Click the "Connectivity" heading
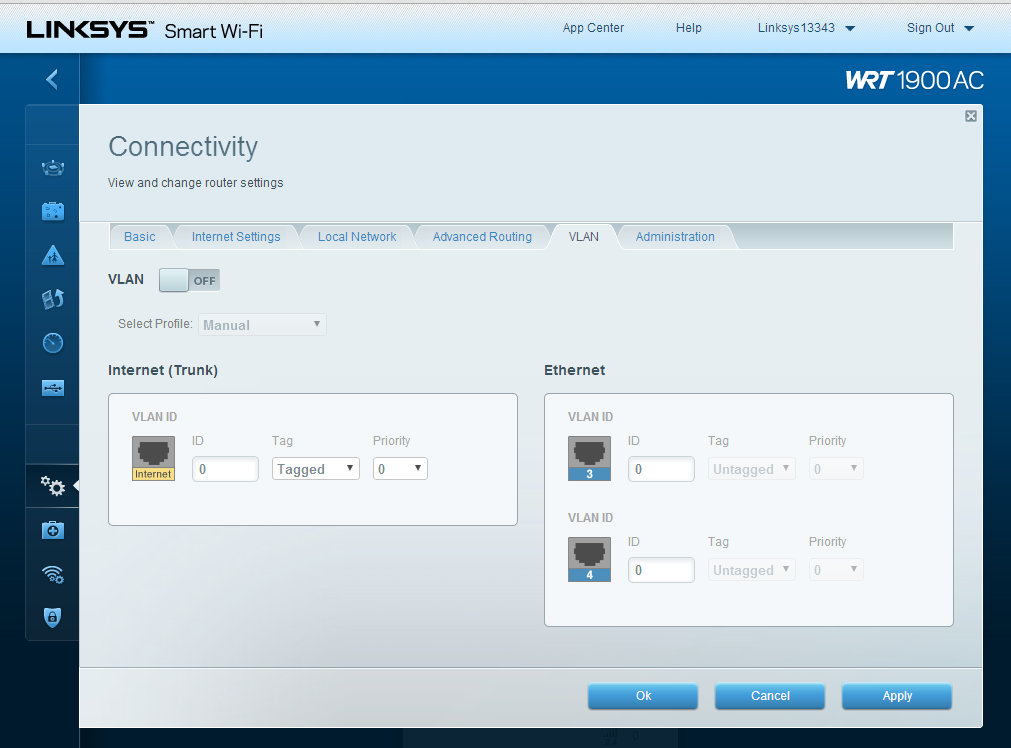 (183, 147)
